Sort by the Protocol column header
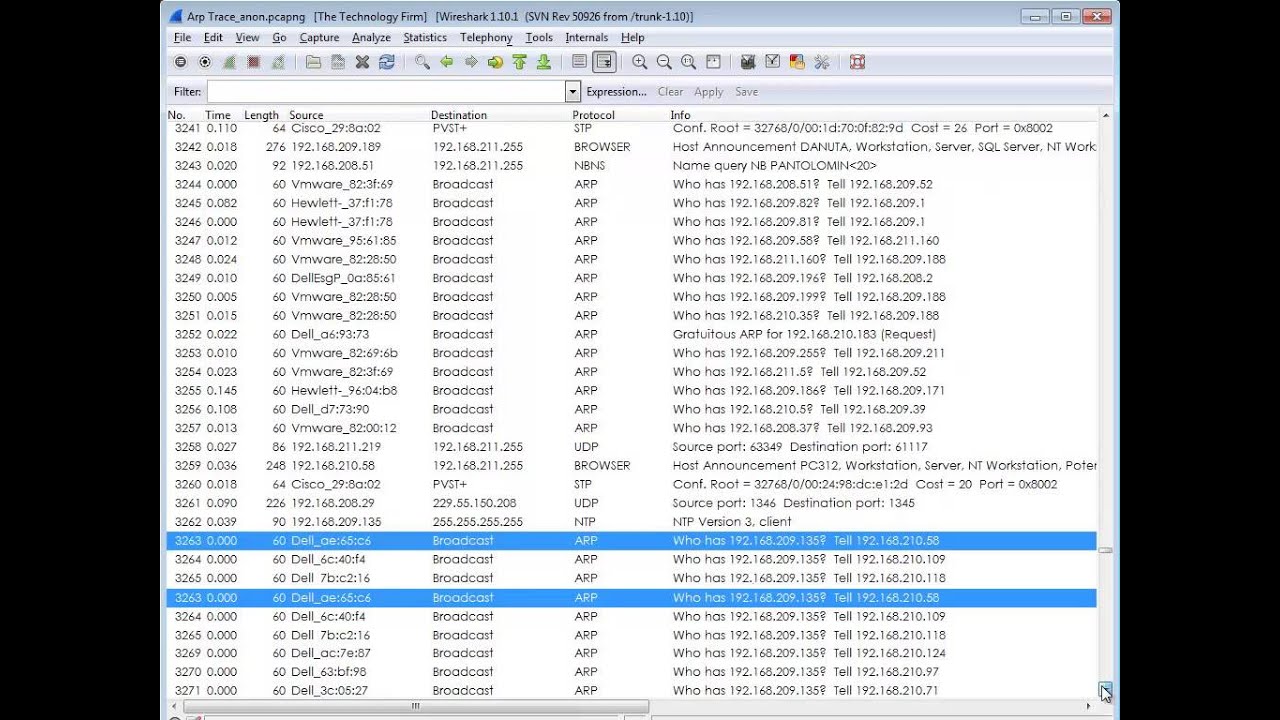This screenshot has width=1280, height=720. click(593, 115)
